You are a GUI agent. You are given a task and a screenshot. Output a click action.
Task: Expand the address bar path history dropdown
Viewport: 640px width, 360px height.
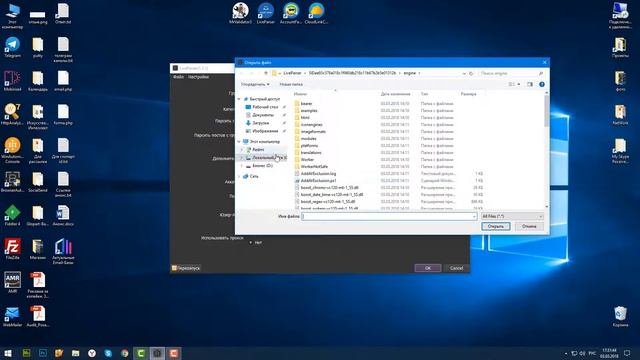pyautogui.click(x=464, y=73)
